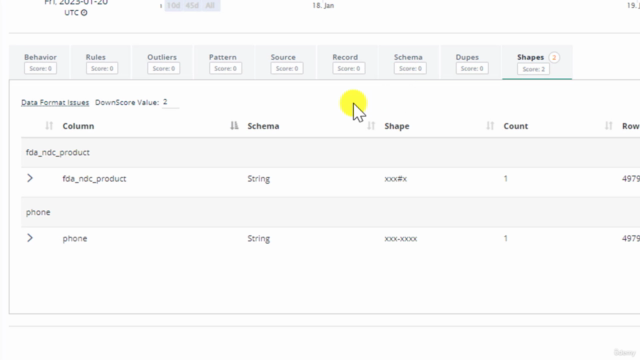Click count 1 in fda_ndc_product row

pyautogui.click(x=505, y=178)
